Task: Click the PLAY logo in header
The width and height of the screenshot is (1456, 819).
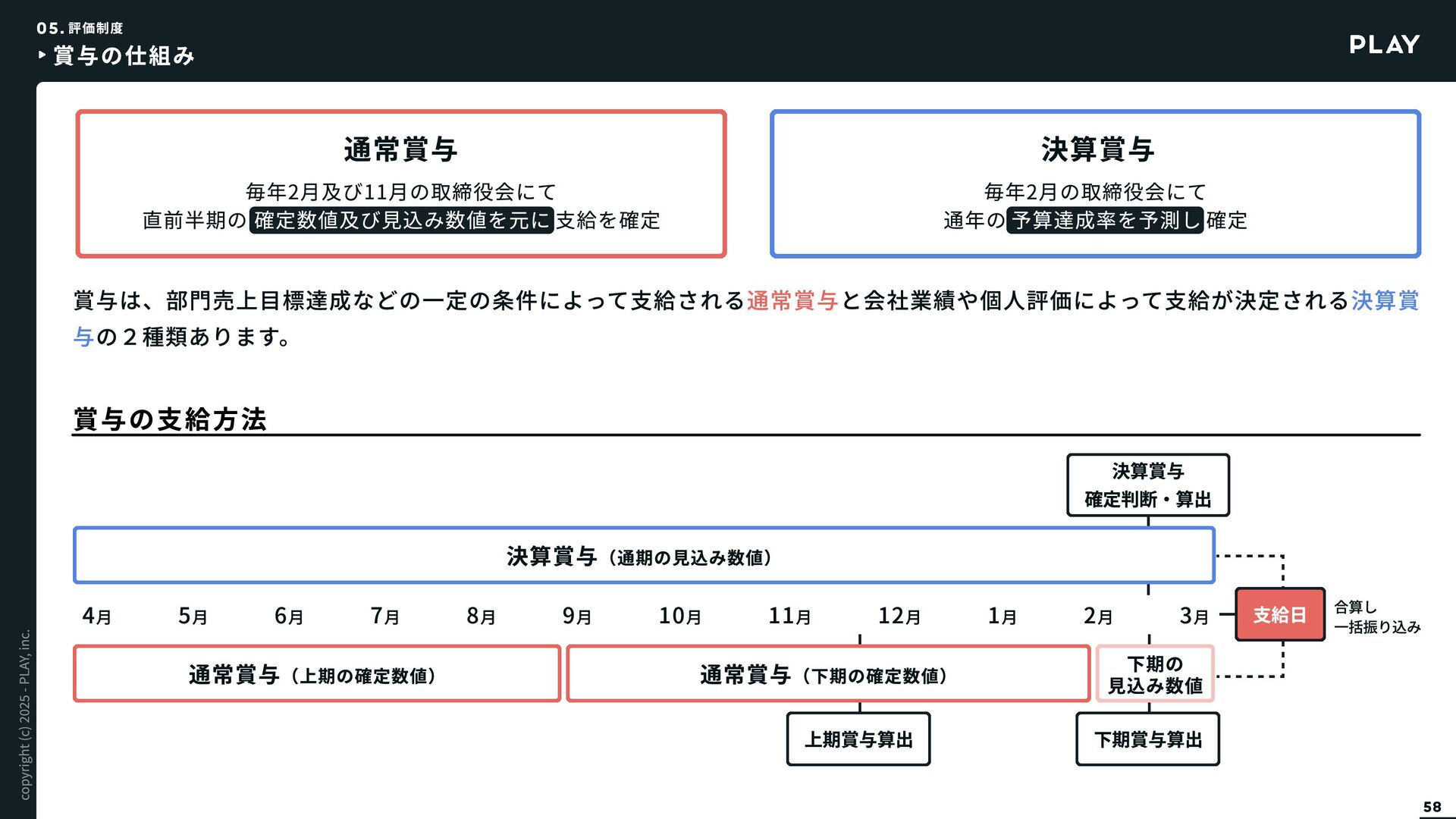Action: coord(1384,45)
